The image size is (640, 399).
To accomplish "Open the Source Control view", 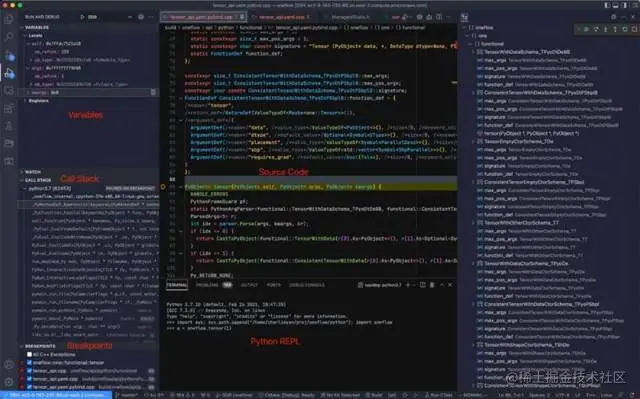I will 9,55.
